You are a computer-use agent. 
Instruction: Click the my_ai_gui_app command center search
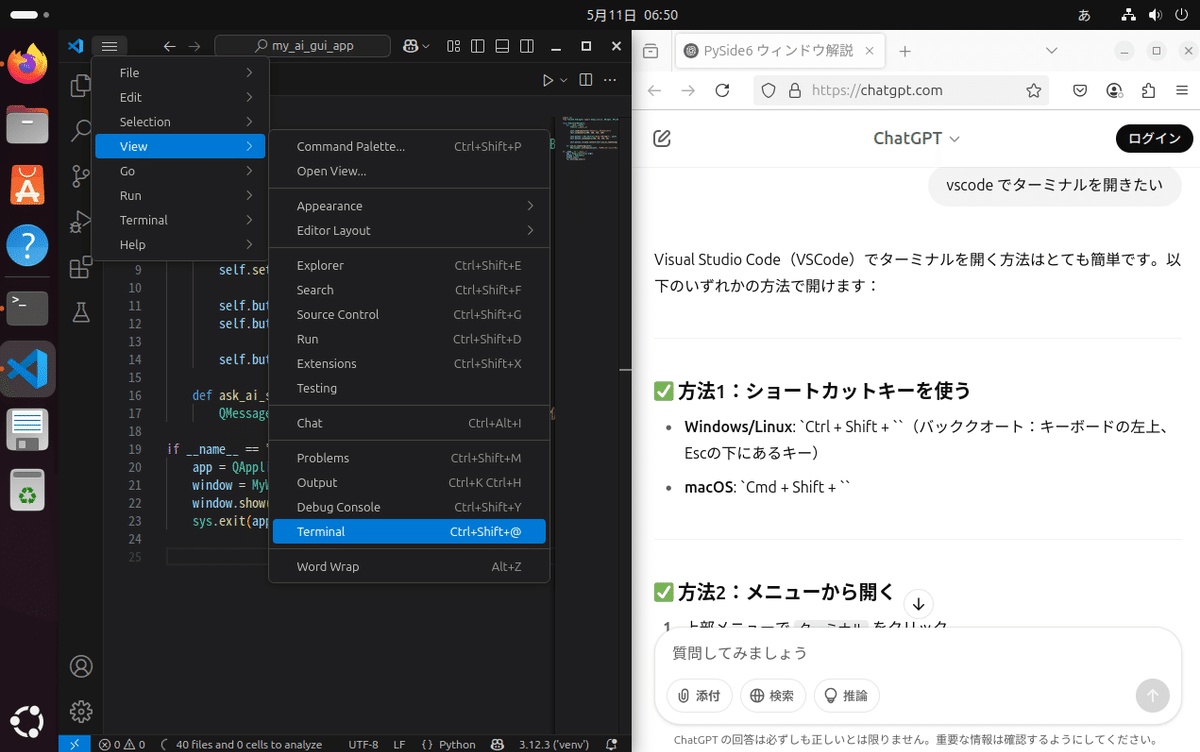pyautogui.click(x=304, y=46)
